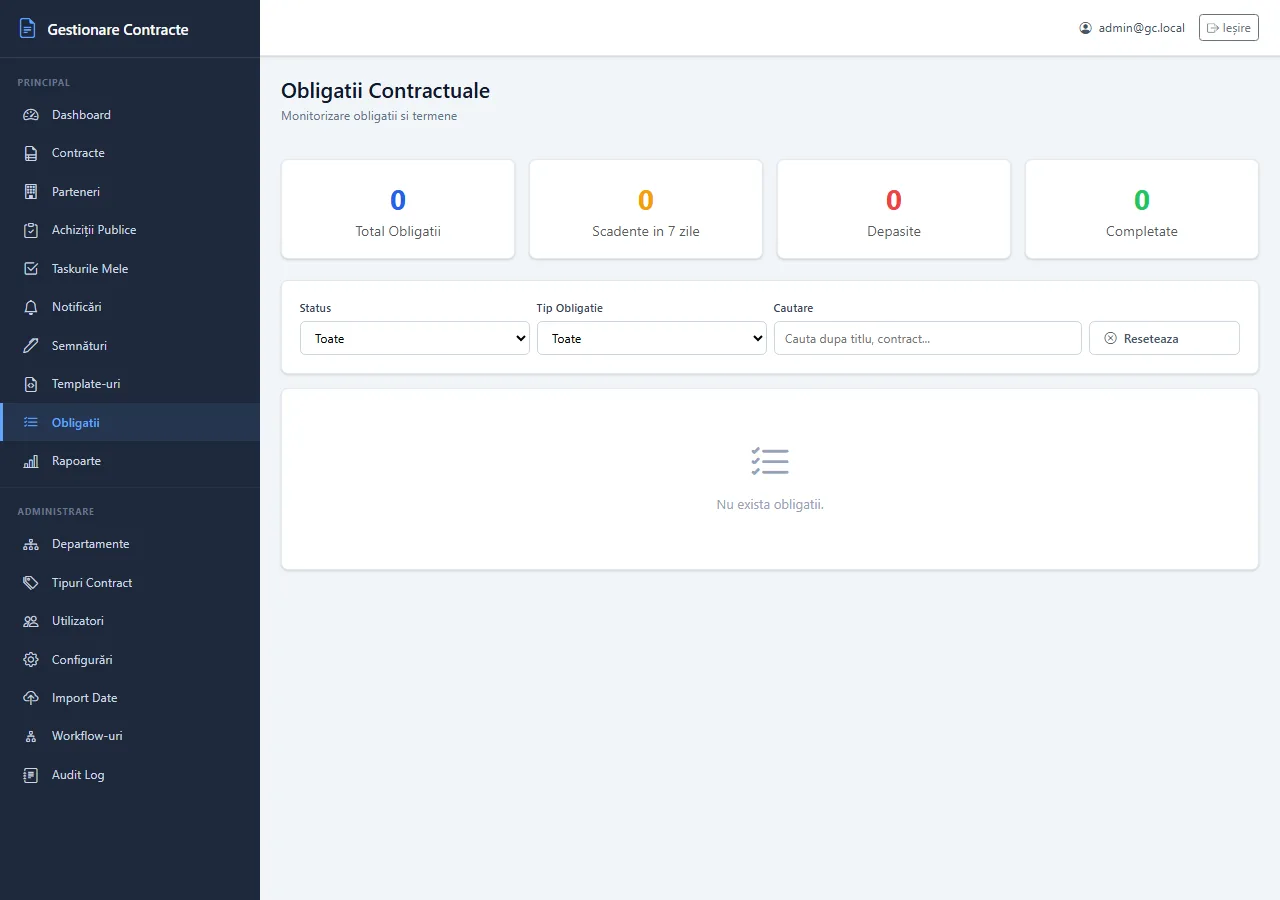Click the Scadente in 7 zile card
This screenshot has height=900, width=1280.
646,209
